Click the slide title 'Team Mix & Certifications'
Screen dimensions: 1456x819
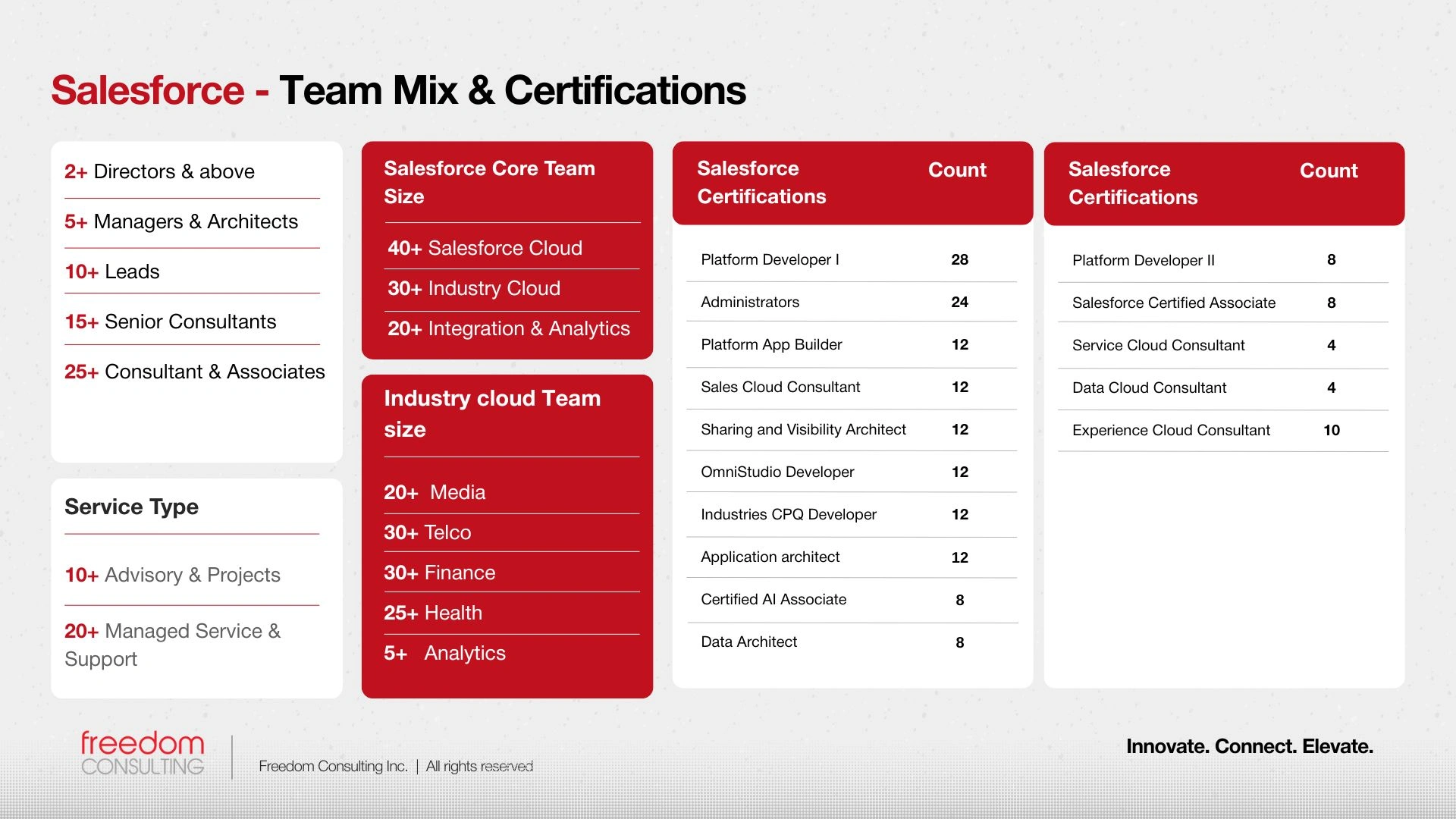click(x=512, y=90)
